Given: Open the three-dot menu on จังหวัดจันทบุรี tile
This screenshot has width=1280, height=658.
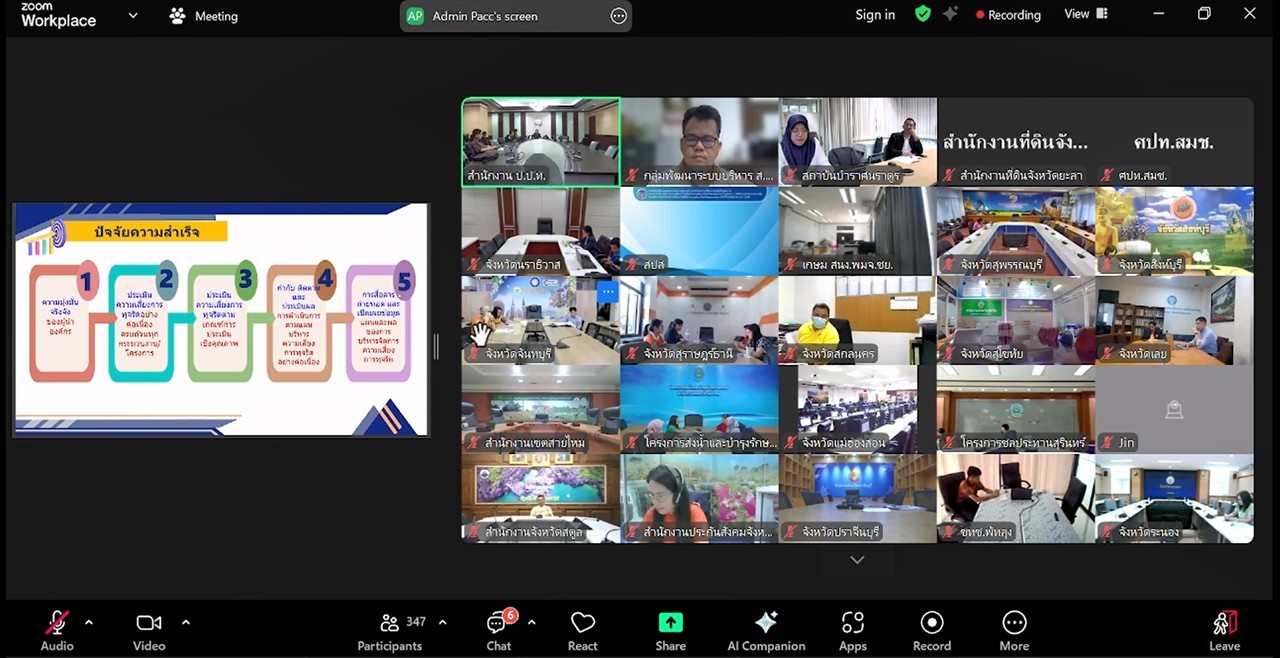Looking at the screenshot, I should click(x=607, y=291).
